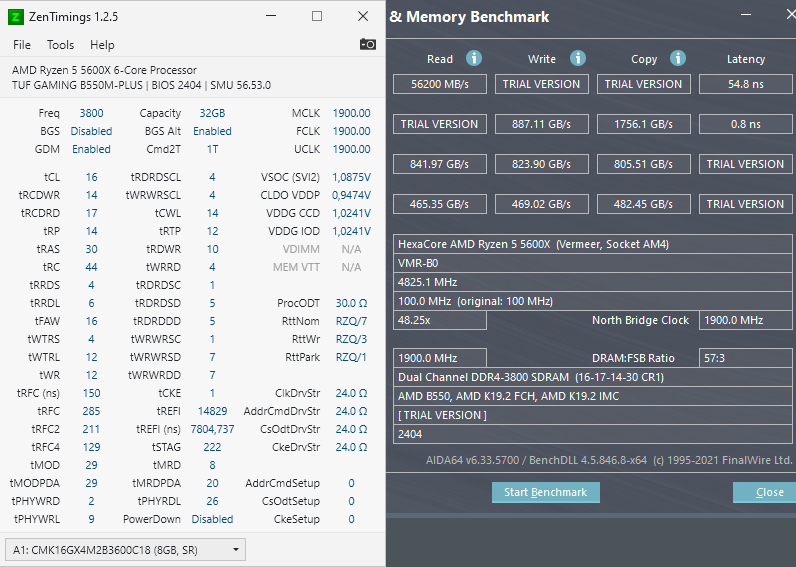Click the tRC value 44
Viewport: 796px width, 567px height.
(91, 267)
